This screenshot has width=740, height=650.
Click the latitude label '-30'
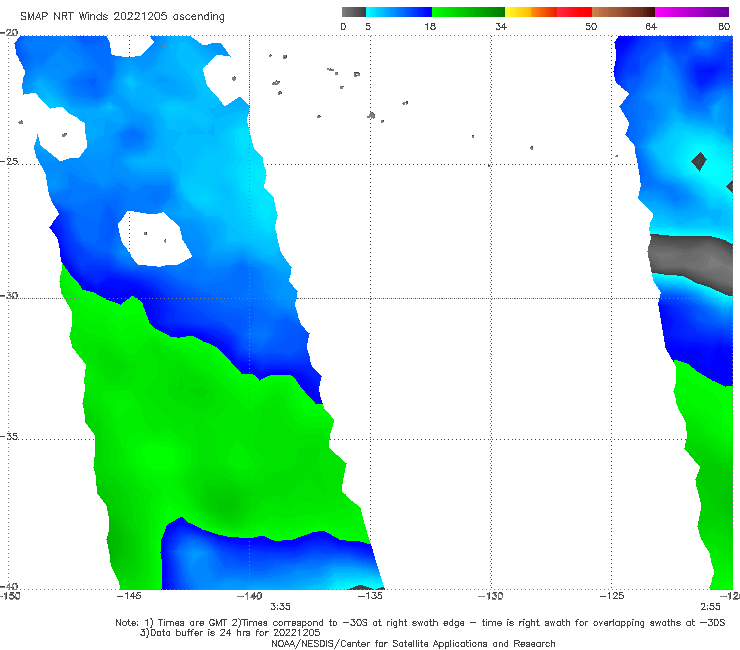[x=9, y=295]
